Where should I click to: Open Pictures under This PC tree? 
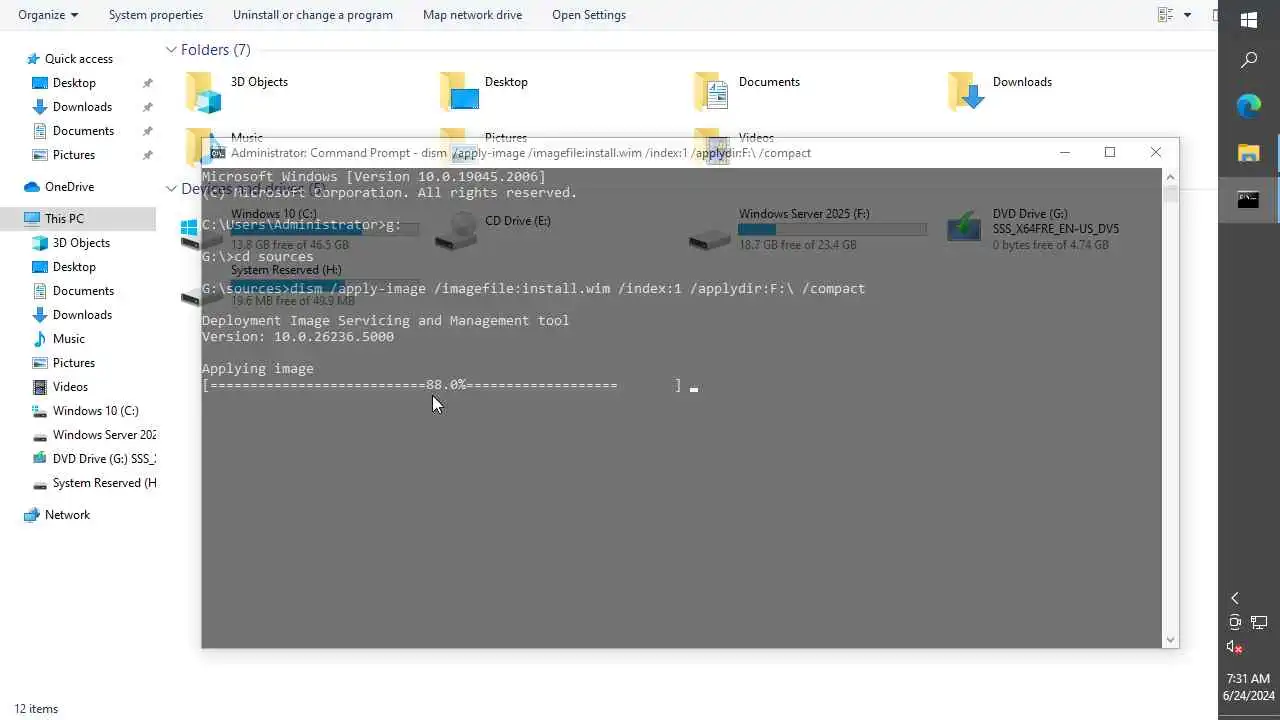[x=74, y=363]
